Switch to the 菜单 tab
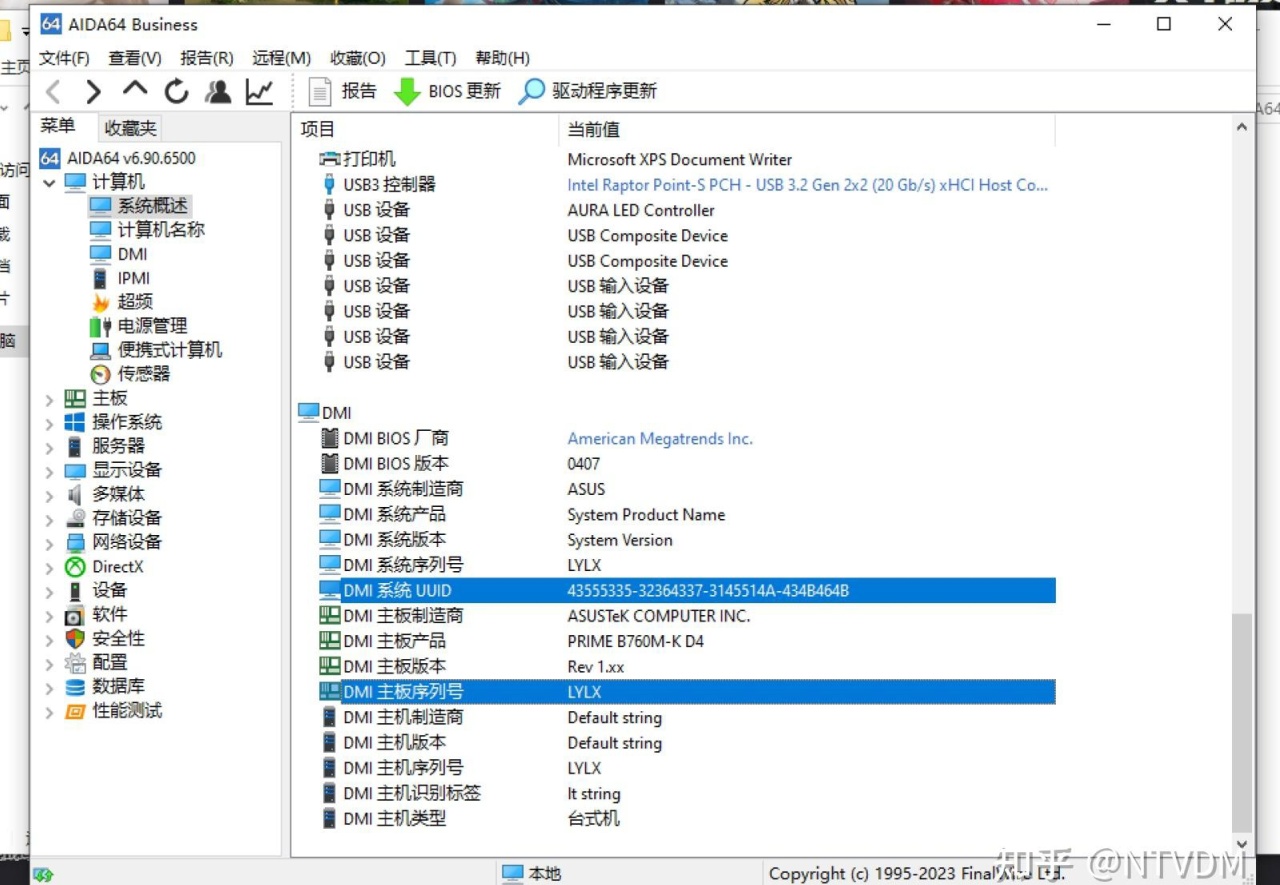The image size is (1280, 885). 58,126
